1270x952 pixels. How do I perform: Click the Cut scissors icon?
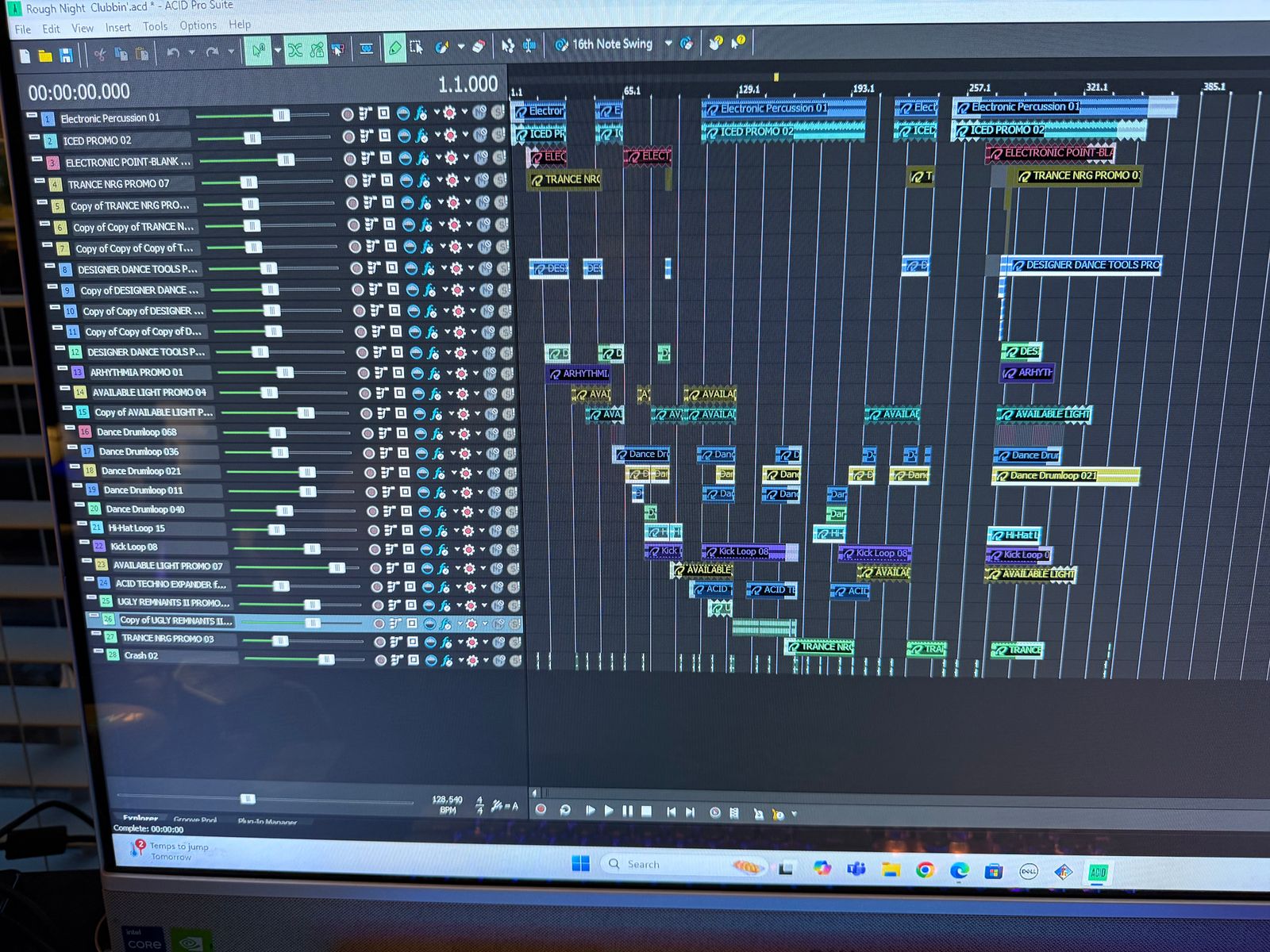(x=100, y=54)
